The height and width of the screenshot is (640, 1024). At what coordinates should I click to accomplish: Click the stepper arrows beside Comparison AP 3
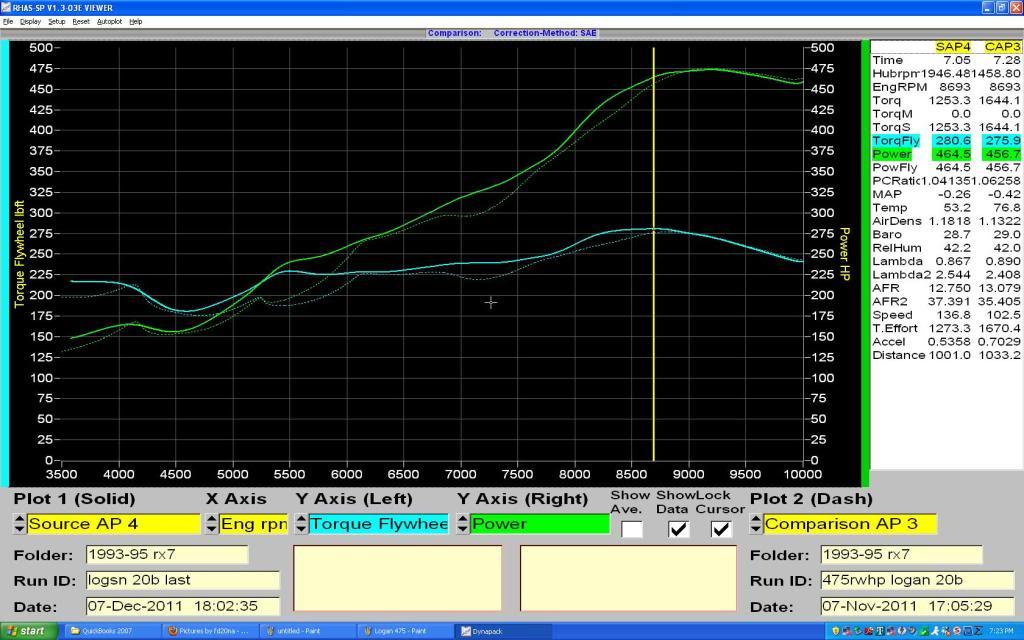[x=756, y=524]
